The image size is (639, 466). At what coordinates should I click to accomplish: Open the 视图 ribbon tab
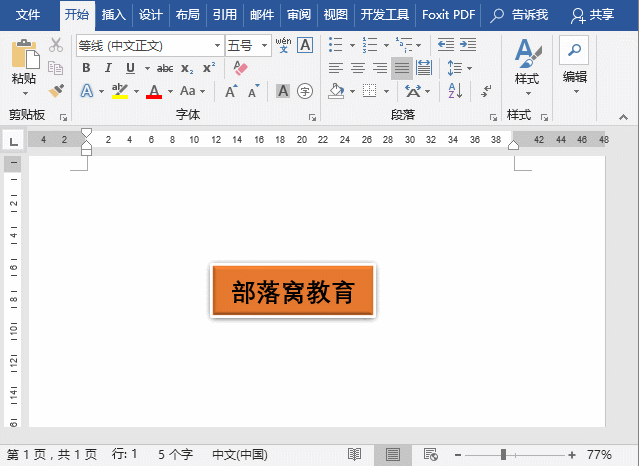coord(336,15)
